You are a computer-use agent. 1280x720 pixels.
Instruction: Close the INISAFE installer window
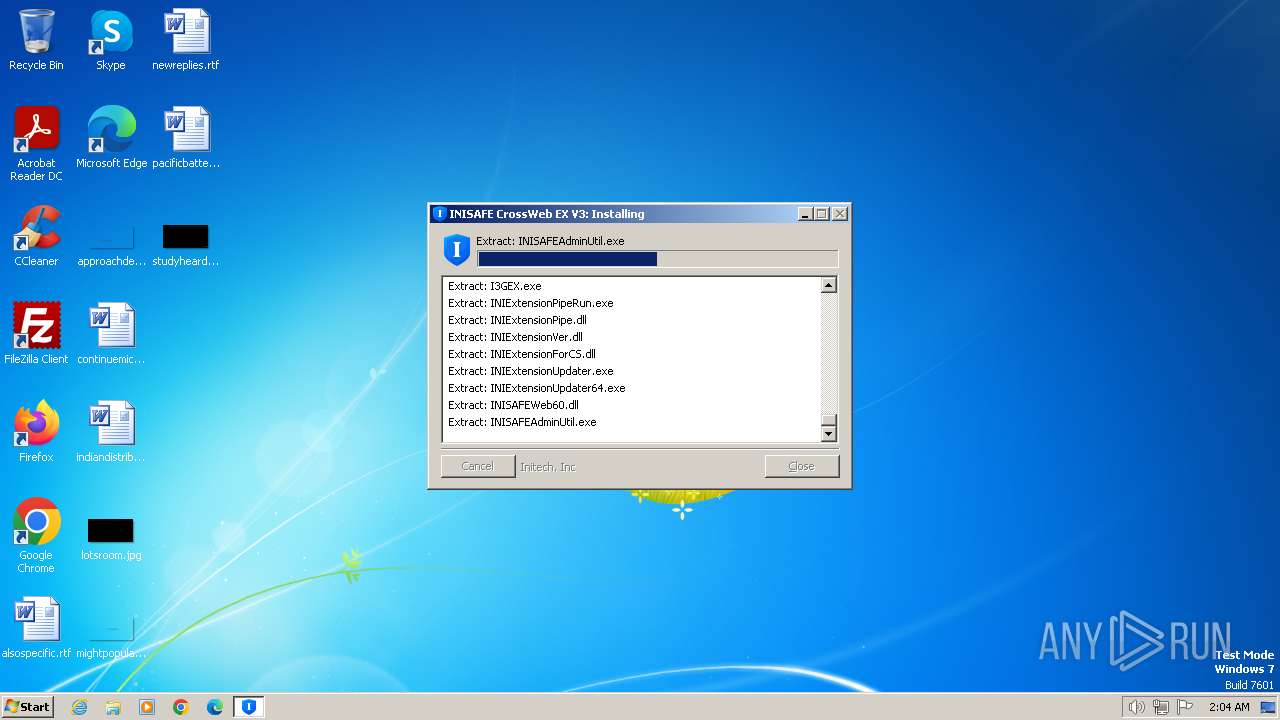tap(840, 214)
